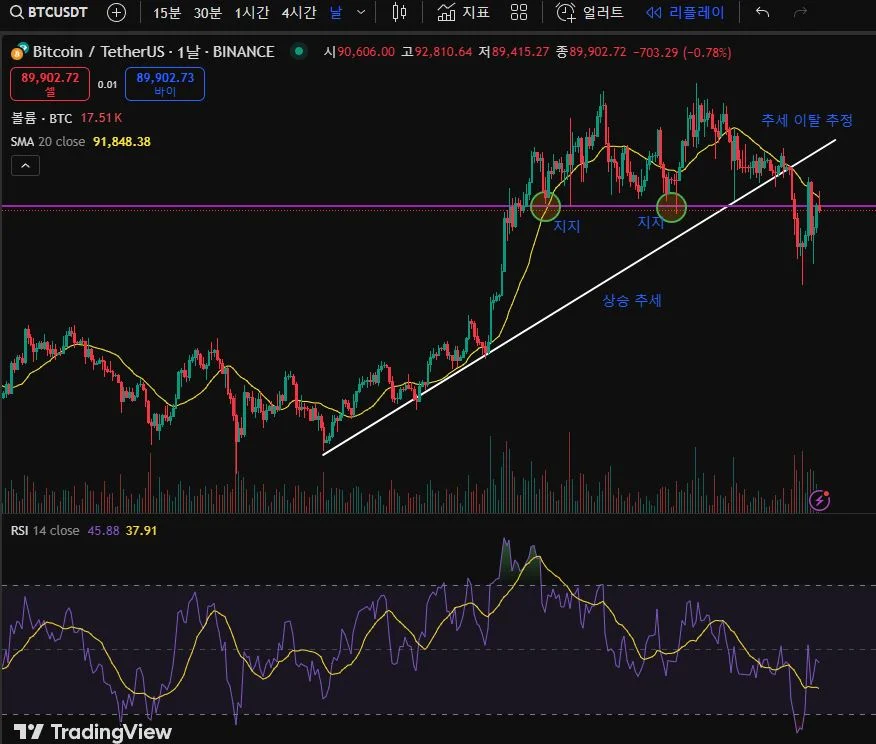
Task: Select the 15분 timeframe
Action: tap(166, 12)
